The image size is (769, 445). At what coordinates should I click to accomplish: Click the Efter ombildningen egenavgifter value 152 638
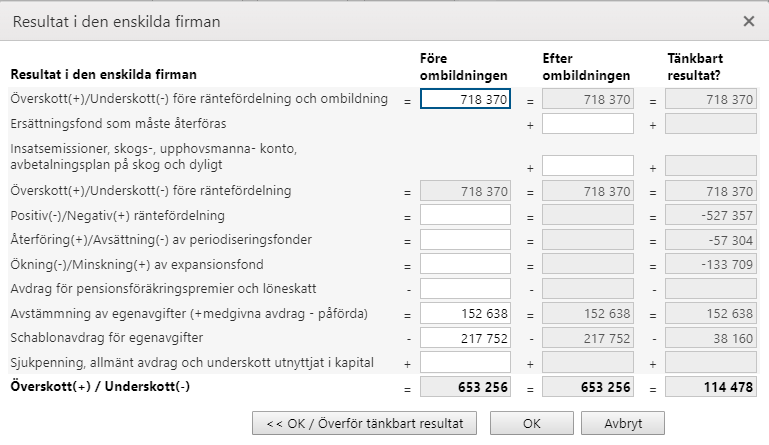588,313
